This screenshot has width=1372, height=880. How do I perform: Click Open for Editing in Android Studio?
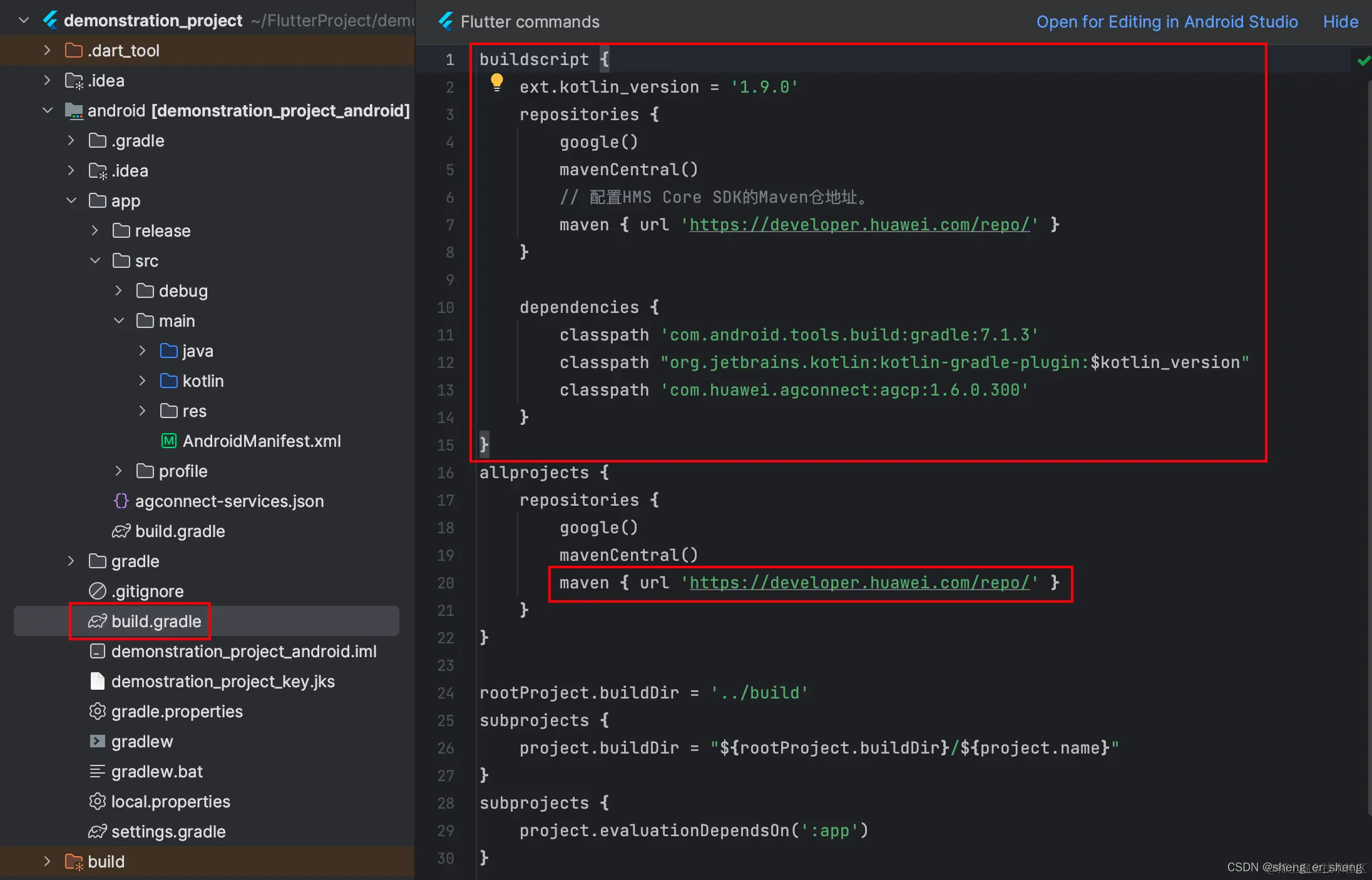pyautogui.click(x=1167, y=22)
